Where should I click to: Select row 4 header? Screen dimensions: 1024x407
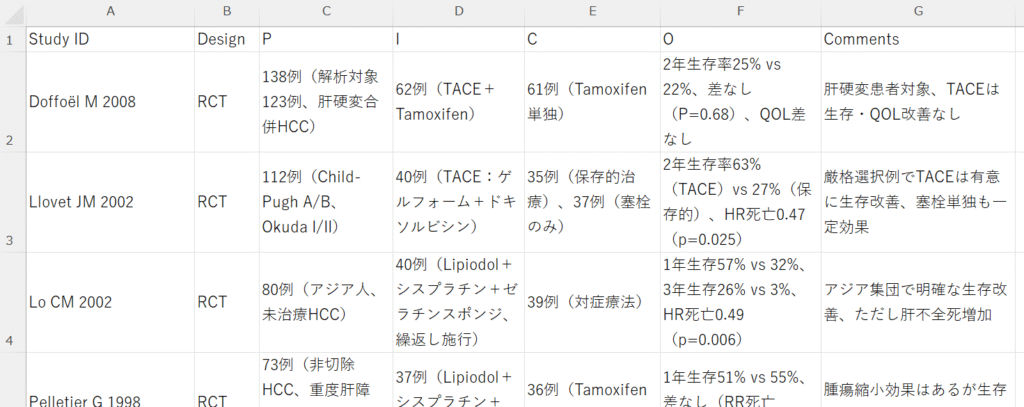(11, 301)
